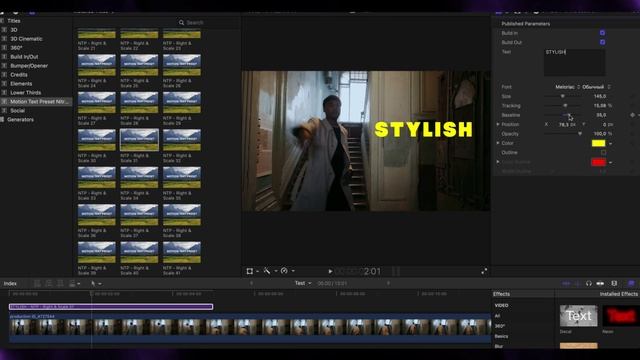
Task: Open the viewer transform tool icon
Action: pos(250,271)
